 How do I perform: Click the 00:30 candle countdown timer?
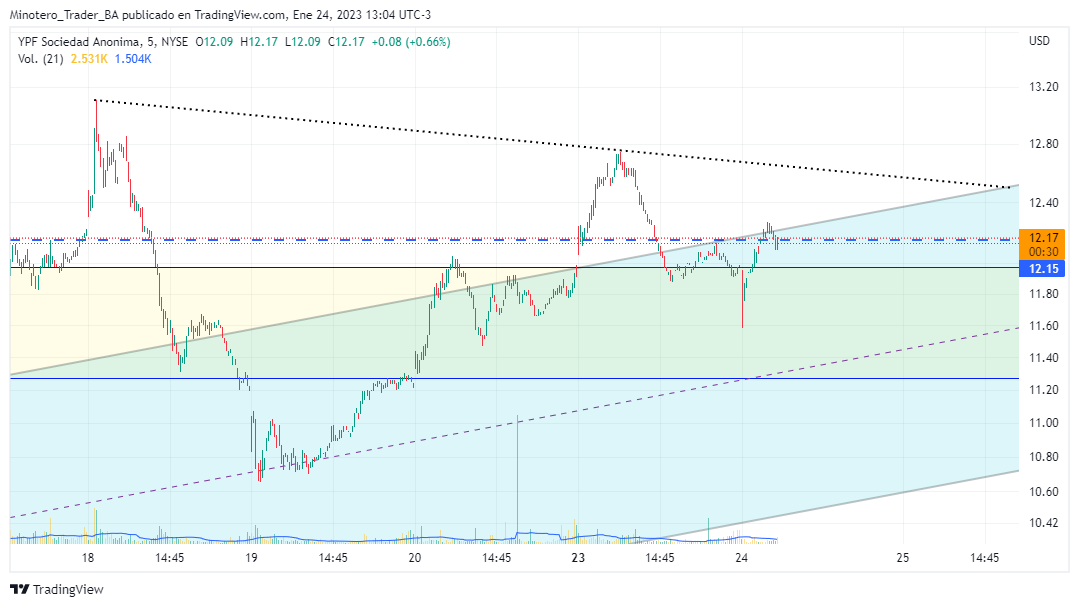coord(1043,252)
